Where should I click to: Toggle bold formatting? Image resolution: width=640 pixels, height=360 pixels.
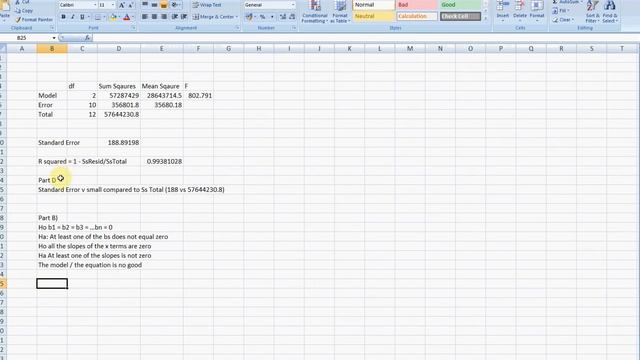pyautogui.click(x=63, y=17)
